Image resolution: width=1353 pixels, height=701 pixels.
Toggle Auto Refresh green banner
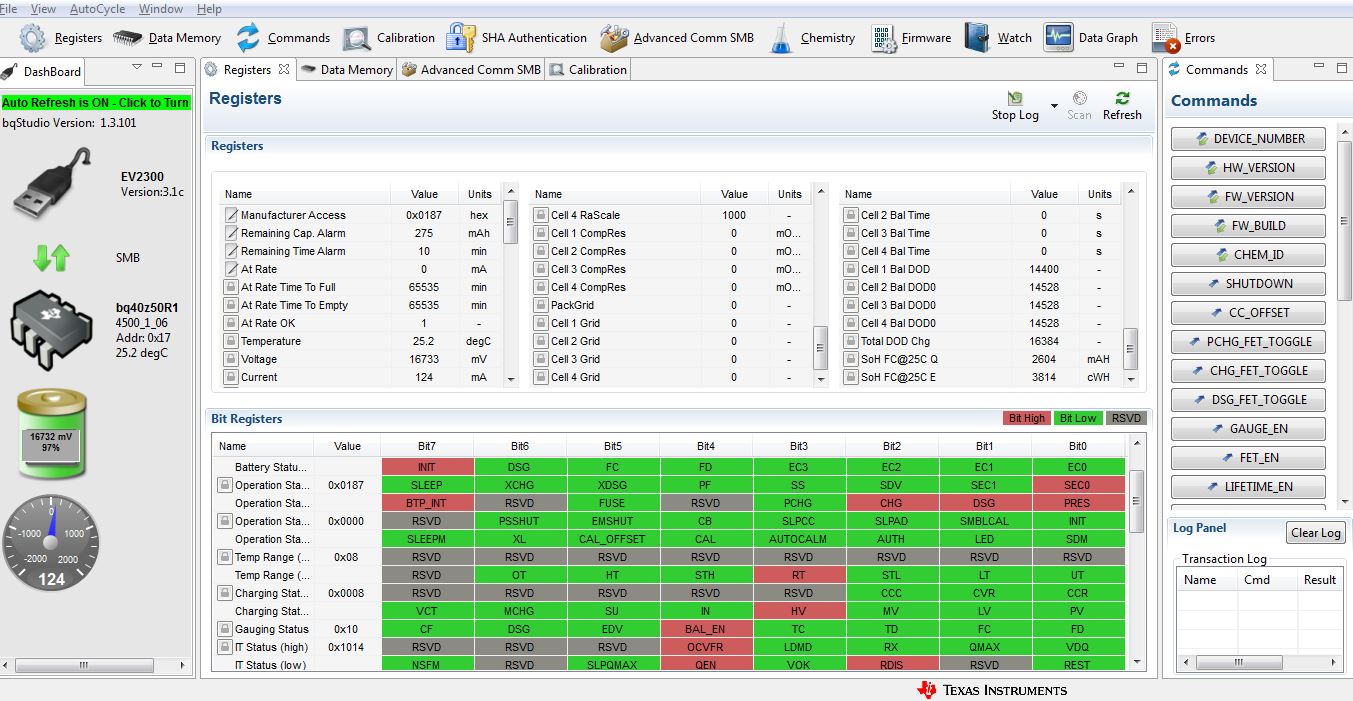[x=95, y=103]
